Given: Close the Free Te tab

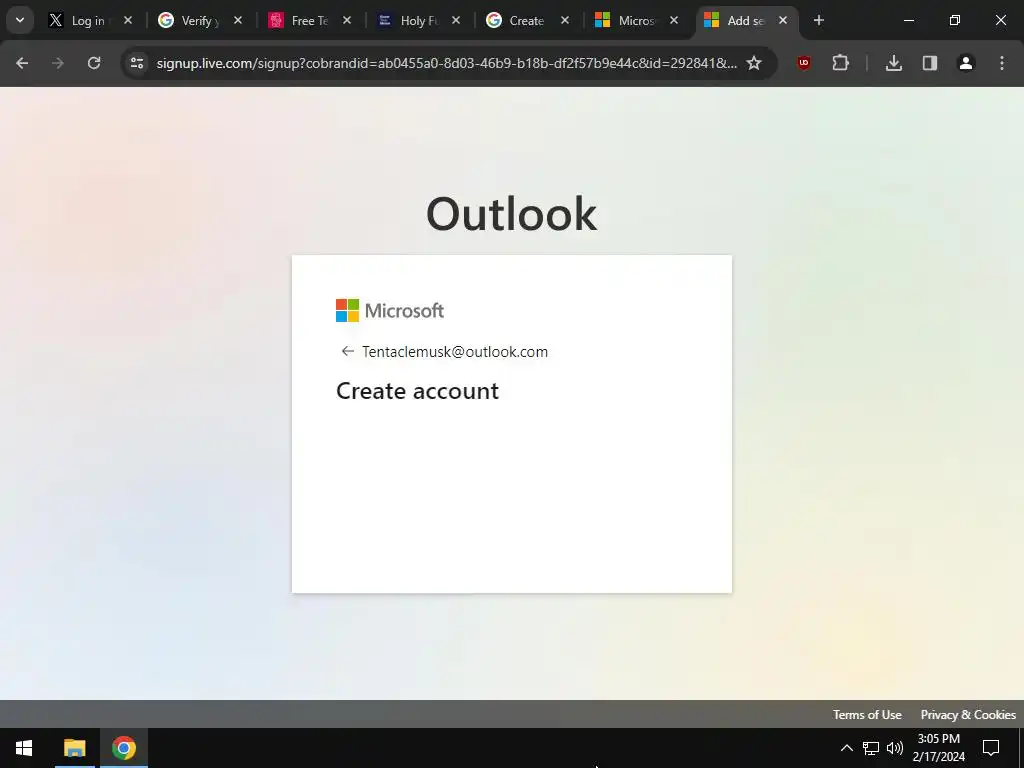Looking at the screenshot, I should (x=347, y=20).
